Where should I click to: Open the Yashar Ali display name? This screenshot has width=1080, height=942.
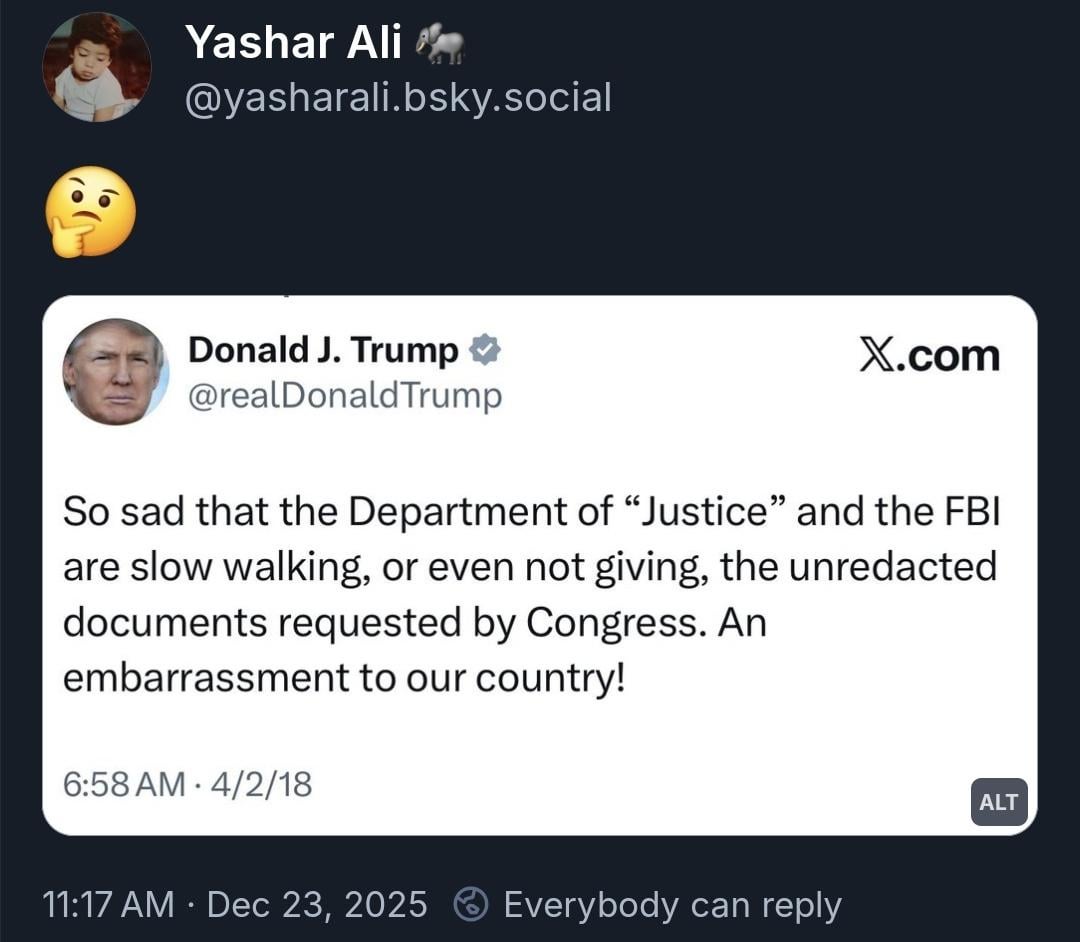coord(294,42)
